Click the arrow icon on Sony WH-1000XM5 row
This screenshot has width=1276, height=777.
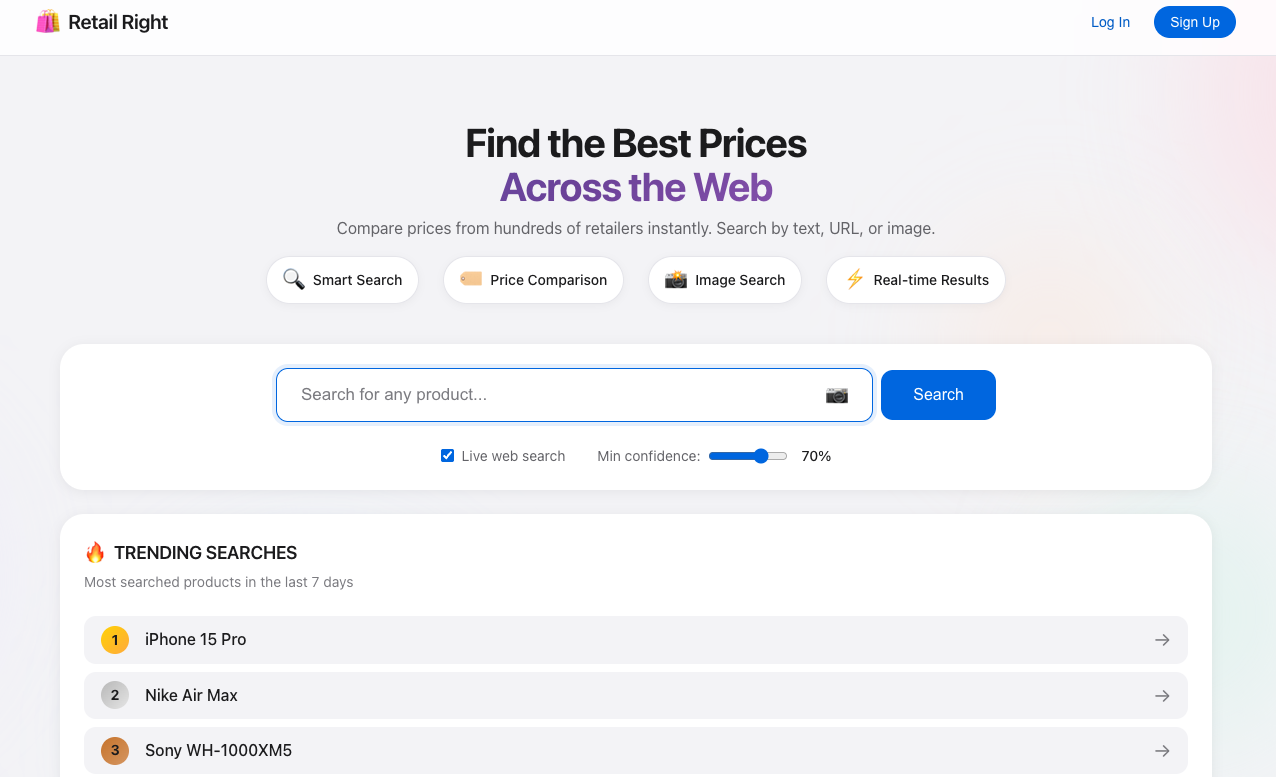tap(1162, 750)
